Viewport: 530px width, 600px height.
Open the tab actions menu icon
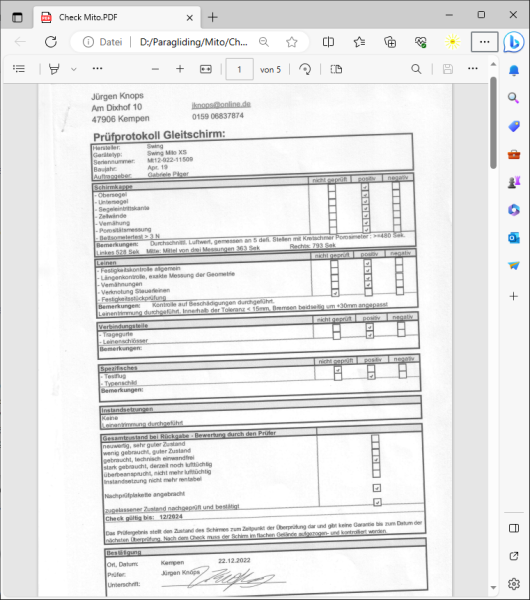pos(17,17)
